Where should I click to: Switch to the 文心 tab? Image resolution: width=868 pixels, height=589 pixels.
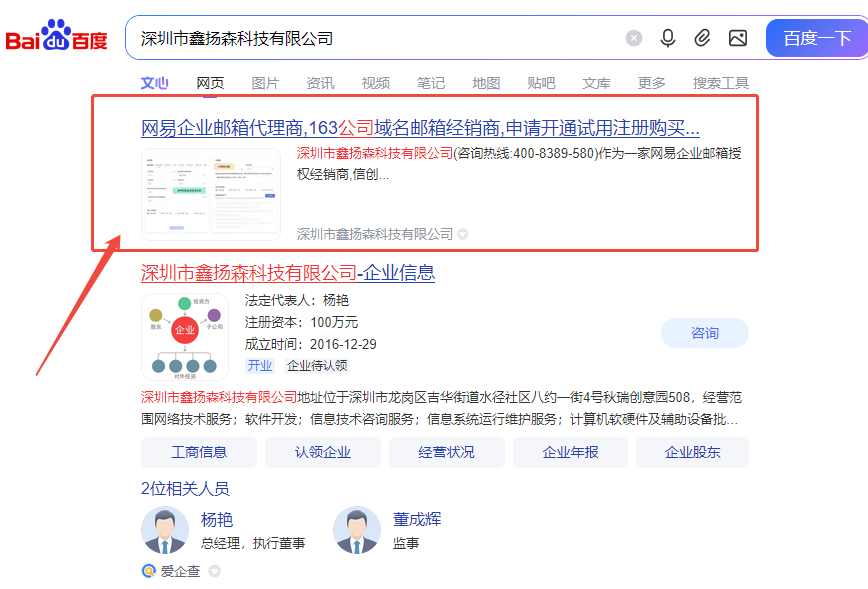154,83
